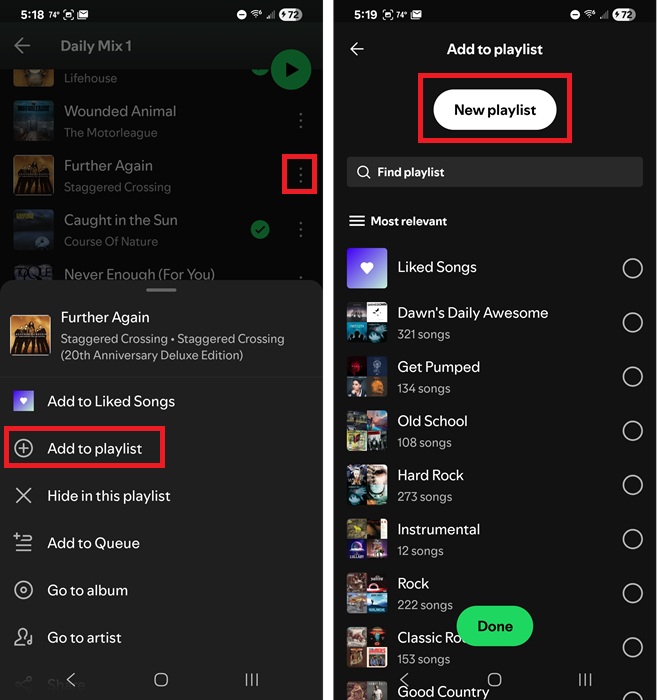Image resolution: width=657 pixels, height=700 pixels.
Task: Tap the "Wounded Animal" song title
Action: coord(120,111)
